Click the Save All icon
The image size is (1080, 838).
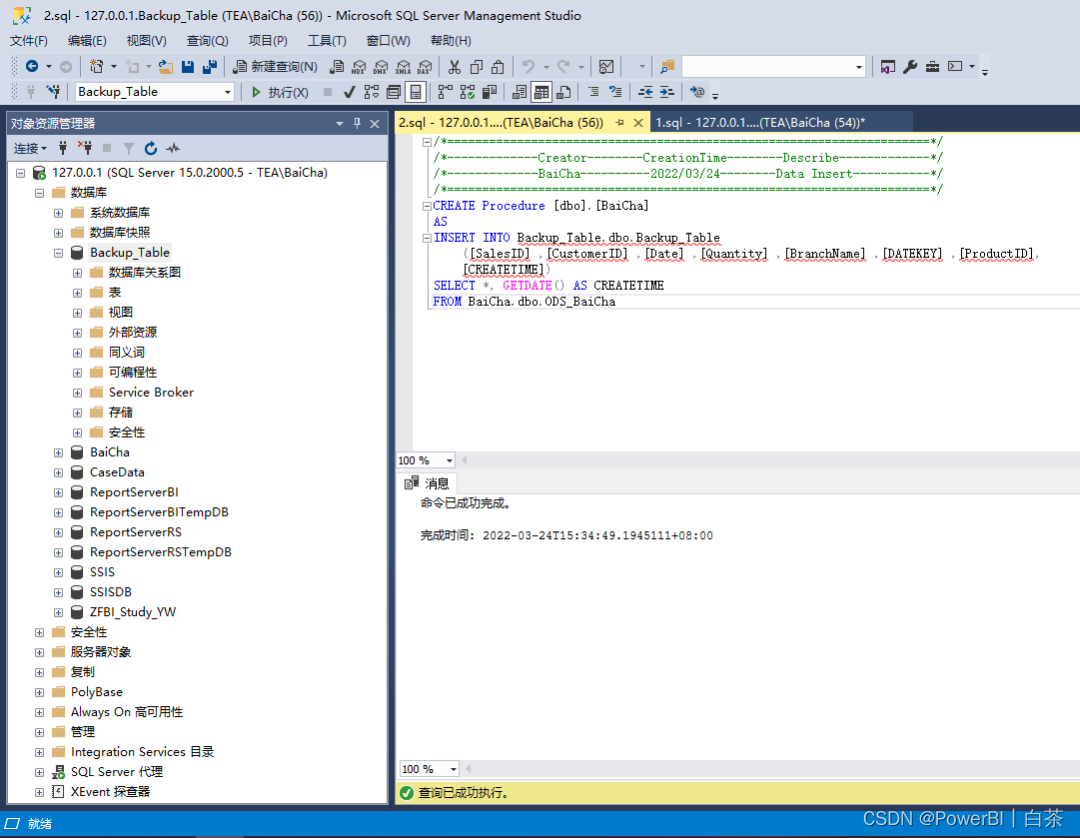(x=209, y=67)
